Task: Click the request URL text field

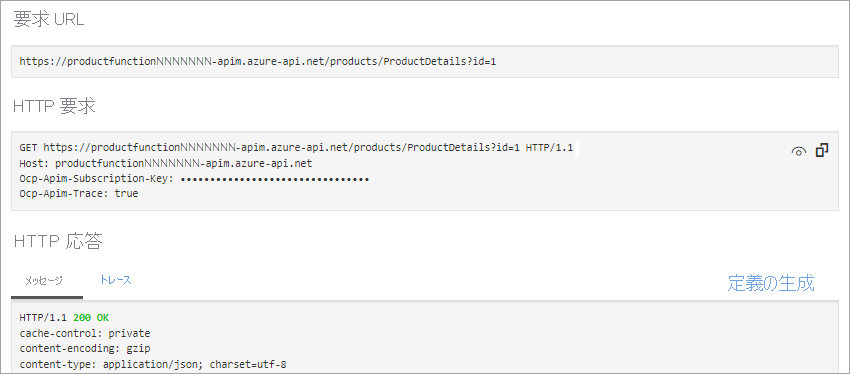Action: click(425, 61)
